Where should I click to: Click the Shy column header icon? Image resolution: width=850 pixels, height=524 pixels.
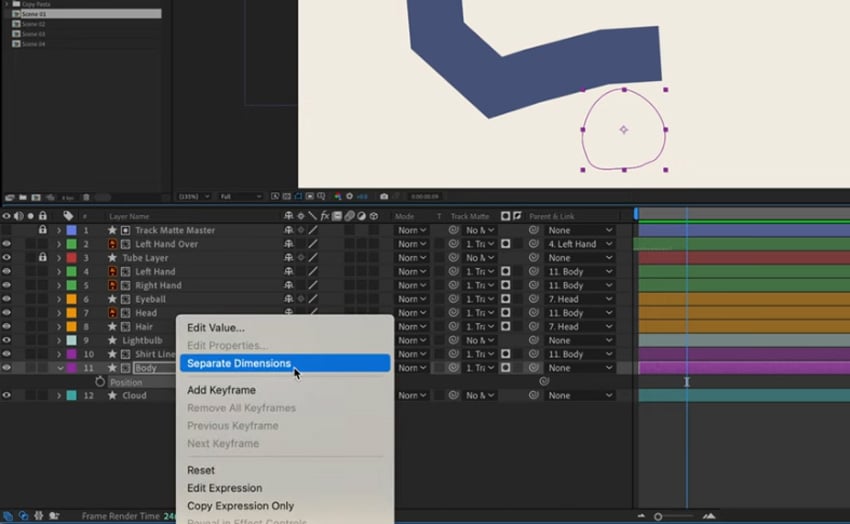tap(288, 216)
